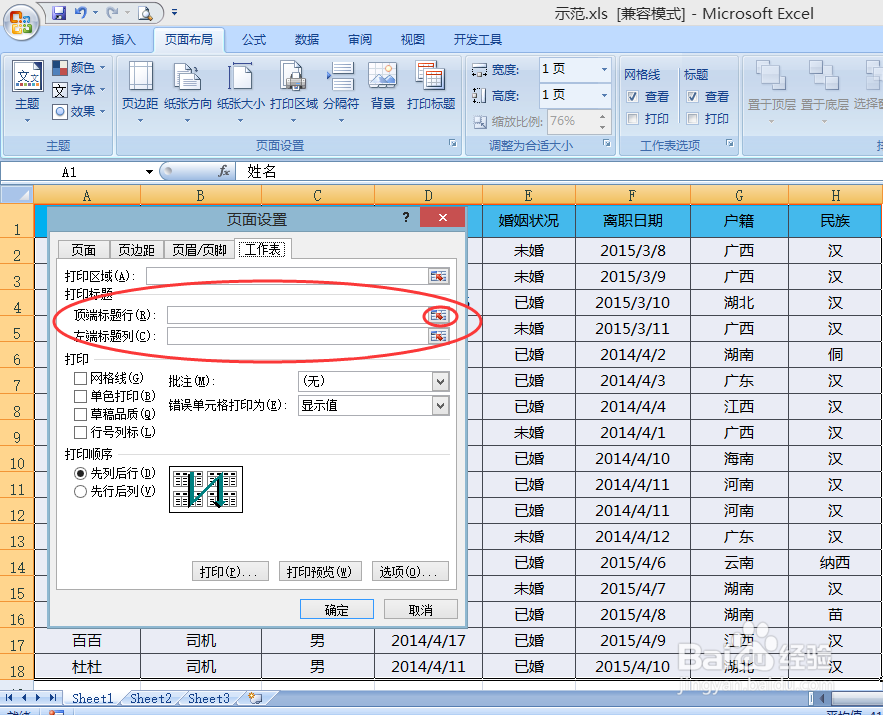Open the 错误单元格打印为 dropdown

pos(440,406)
